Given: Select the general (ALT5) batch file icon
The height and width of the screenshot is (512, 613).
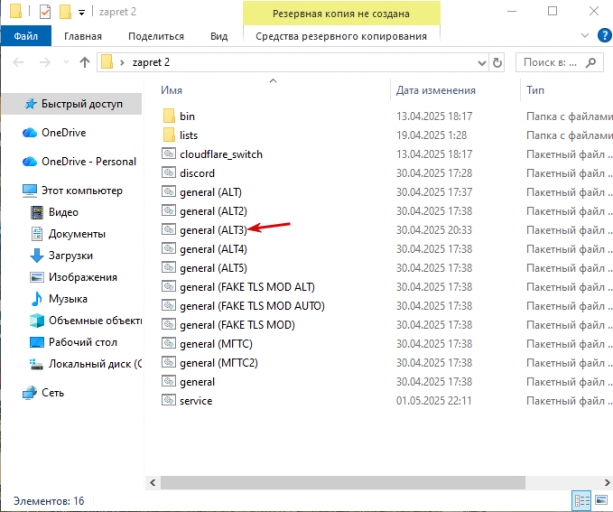Looking at the screenshot, I should click(168, 267).
